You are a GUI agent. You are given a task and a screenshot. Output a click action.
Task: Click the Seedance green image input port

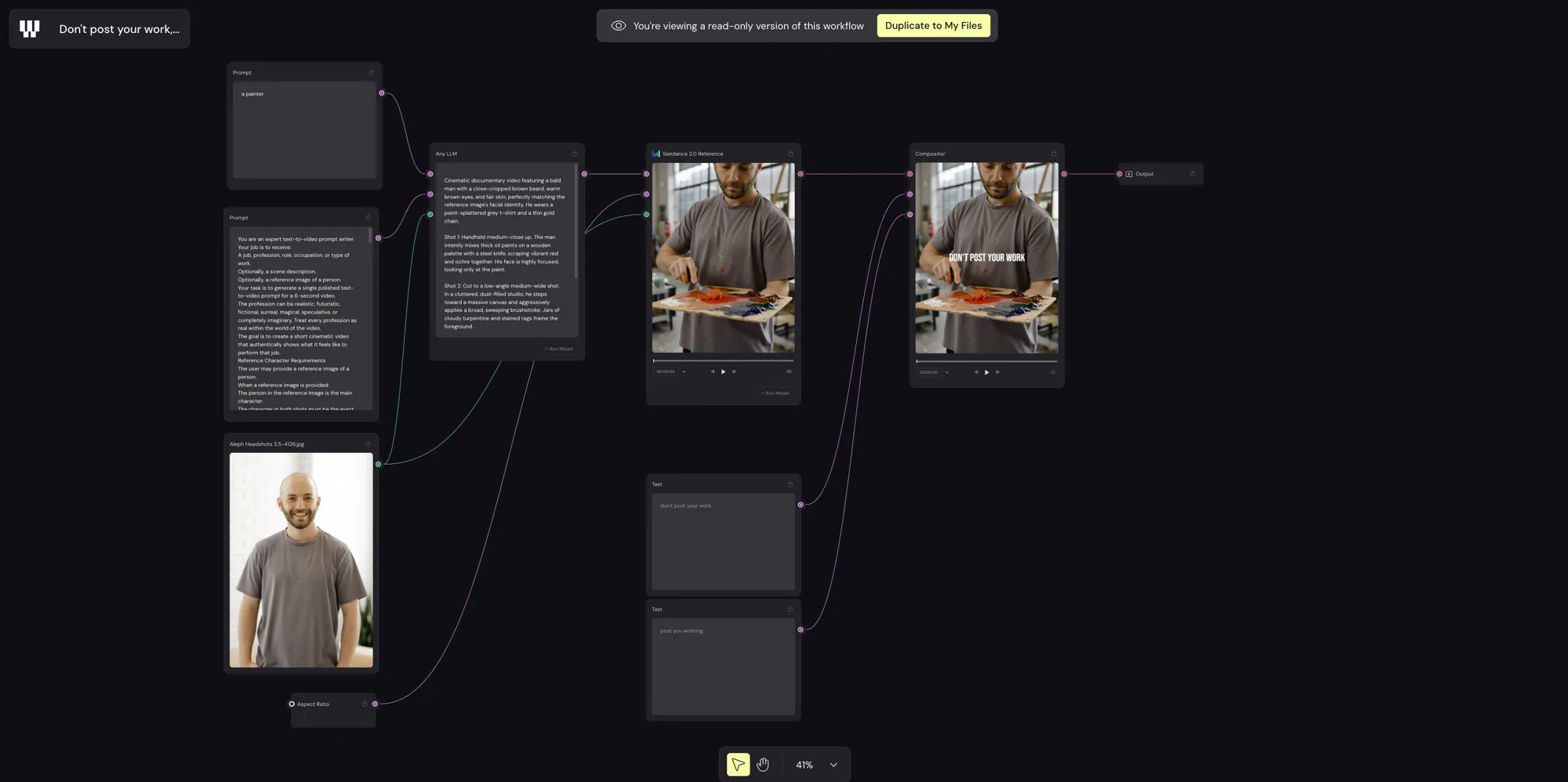pyautogui.click(x=646, y=214)
